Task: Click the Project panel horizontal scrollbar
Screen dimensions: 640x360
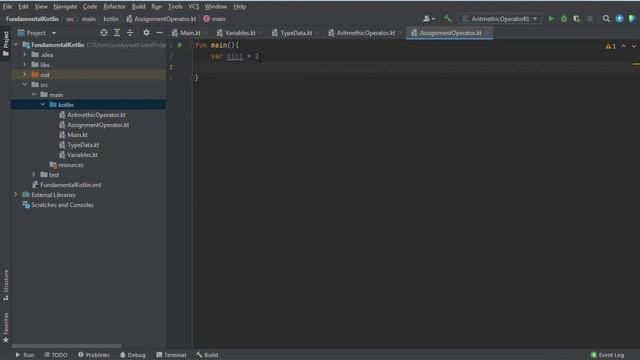Action: coord(67,346)
